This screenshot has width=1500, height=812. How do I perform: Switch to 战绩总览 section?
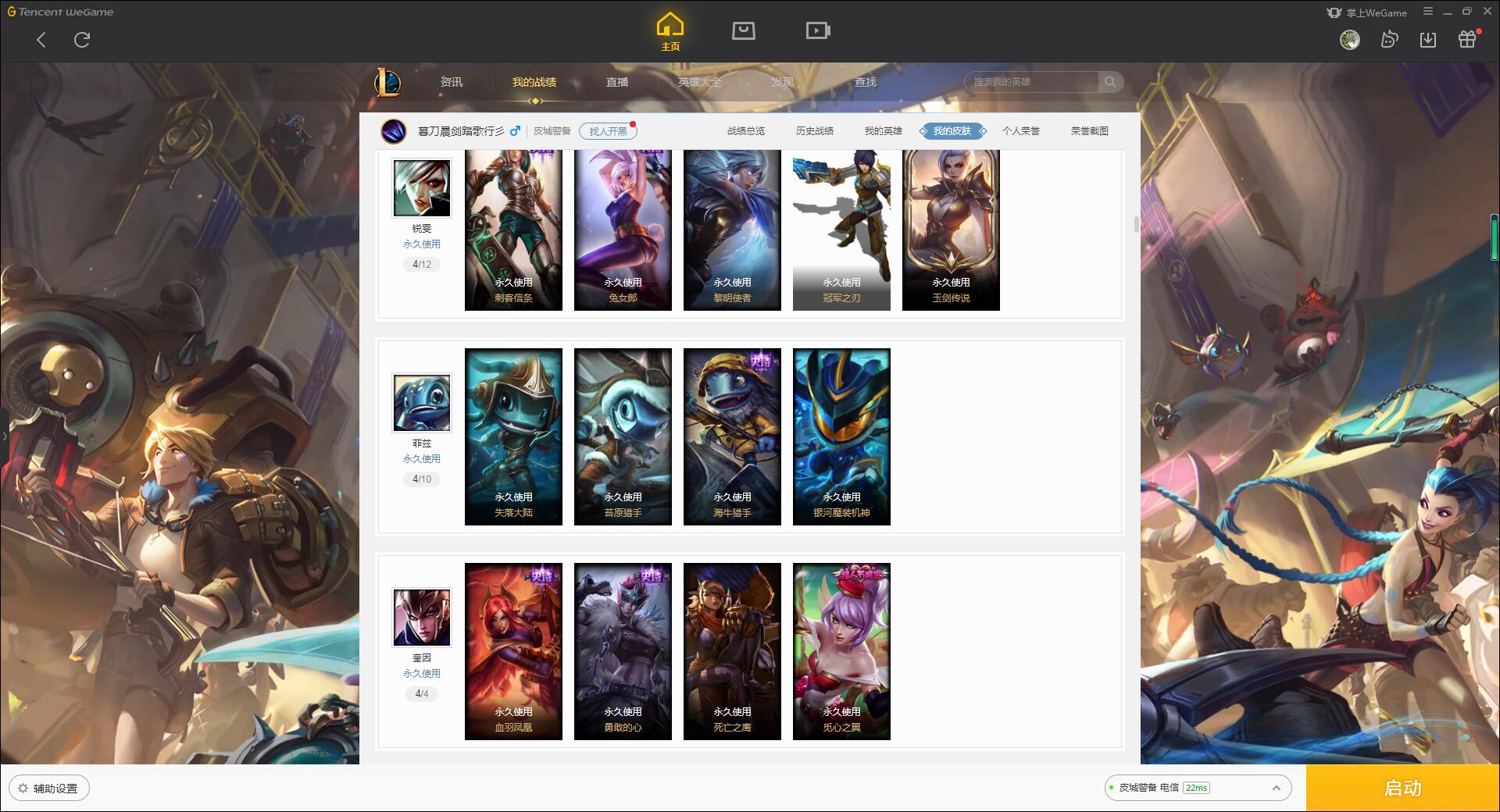[746, 131]
